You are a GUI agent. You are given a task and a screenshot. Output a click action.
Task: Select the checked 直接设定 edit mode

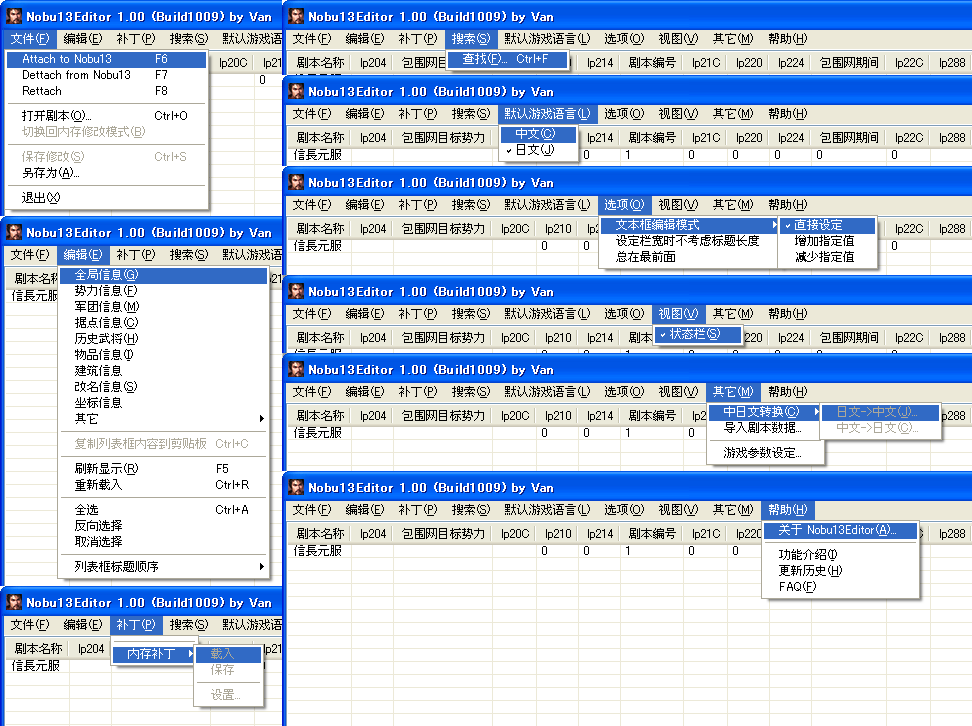[x=828, y=226]
